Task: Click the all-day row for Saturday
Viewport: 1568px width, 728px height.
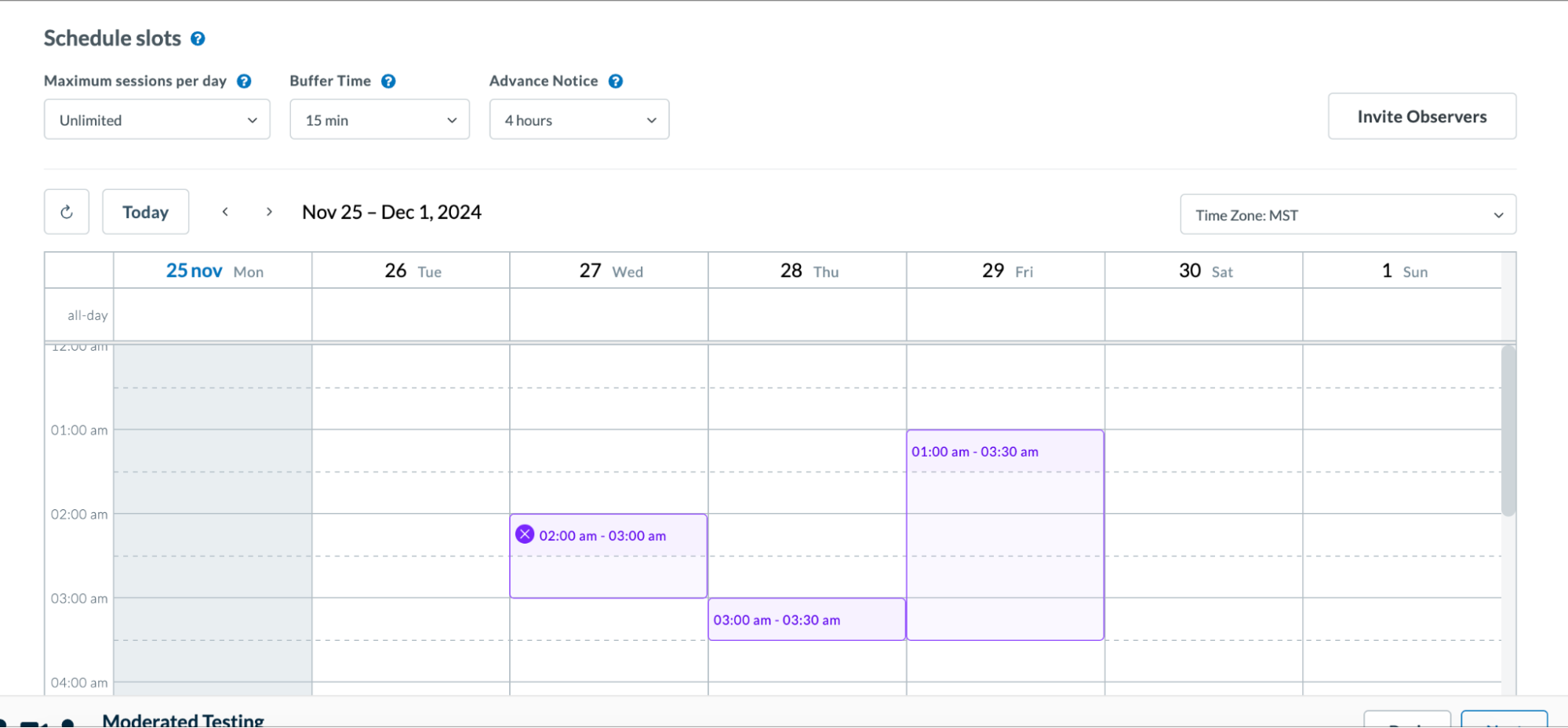Action: tap(1204, 315)
